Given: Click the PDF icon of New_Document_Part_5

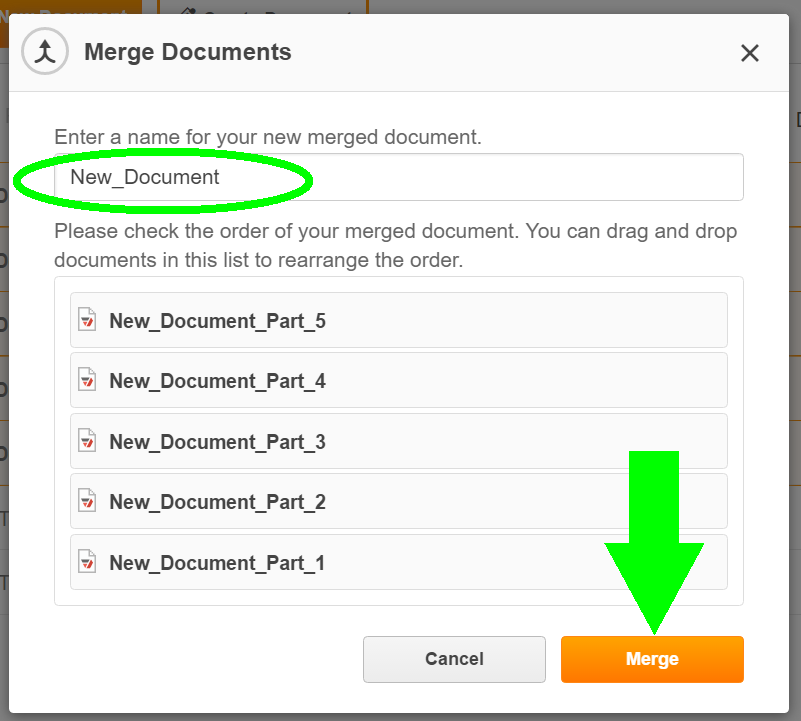Looking at the screenshot, I should (x=87, y=320).
